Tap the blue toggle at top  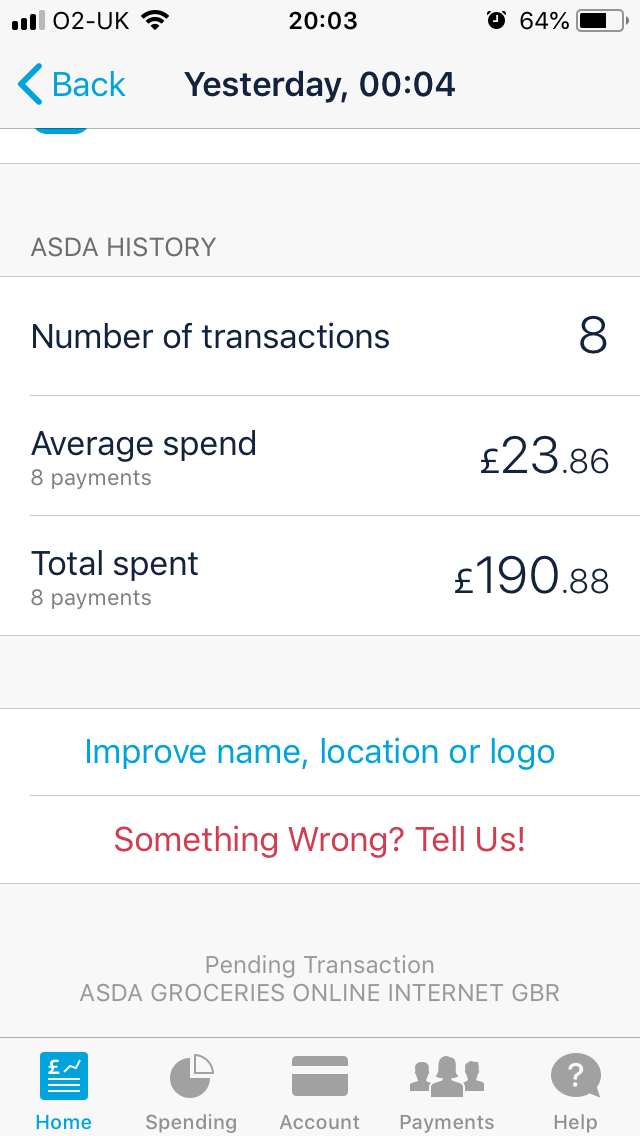pyautogui.click(x=61, y=131)
